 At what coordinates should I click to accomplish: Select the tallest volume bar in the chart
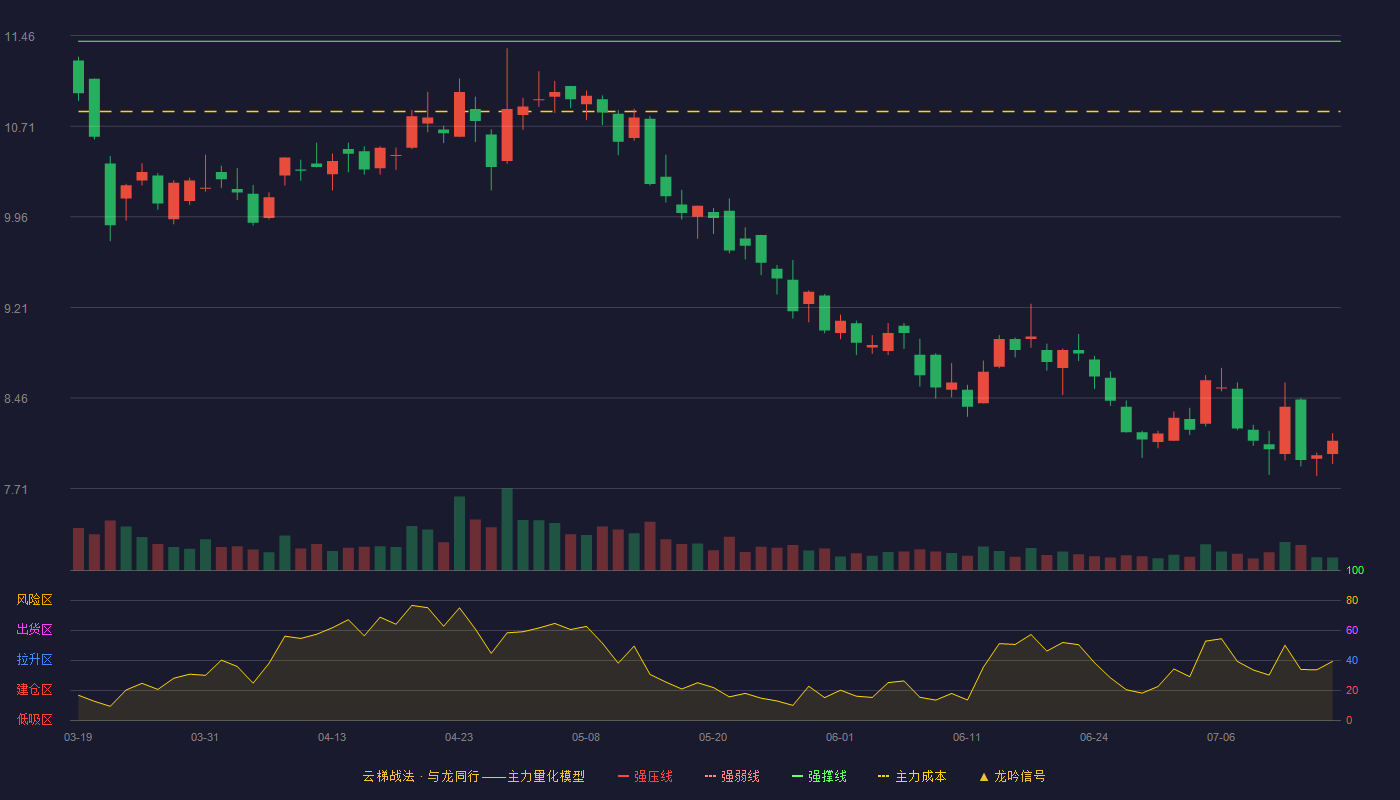pos(507,529)
